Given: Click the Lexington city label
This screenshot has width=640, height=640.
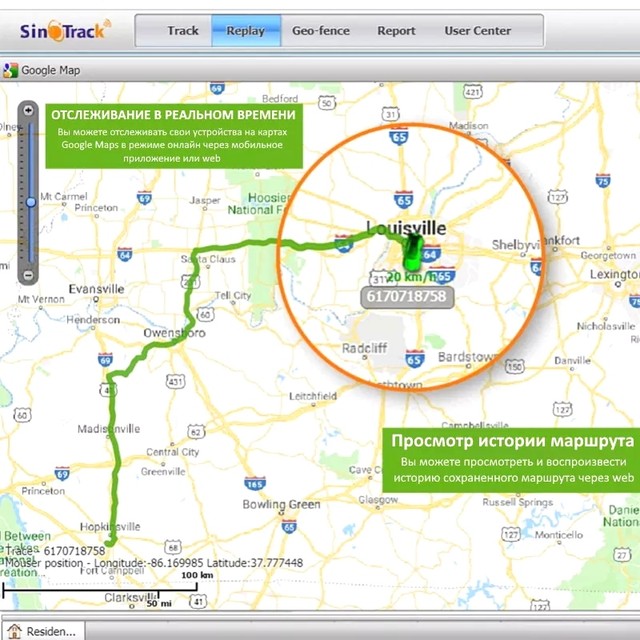Looking at the screenshot, I should (615, 274).
